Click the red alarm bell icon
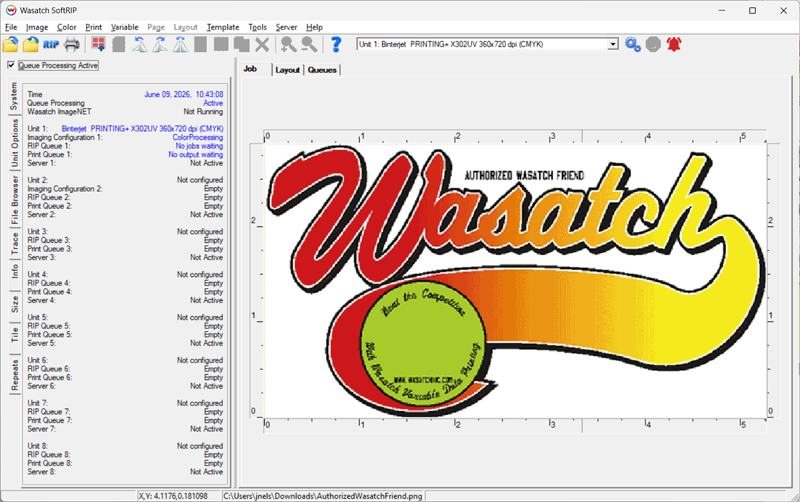This screenshot has width=800, height=502. coord(674,44)
